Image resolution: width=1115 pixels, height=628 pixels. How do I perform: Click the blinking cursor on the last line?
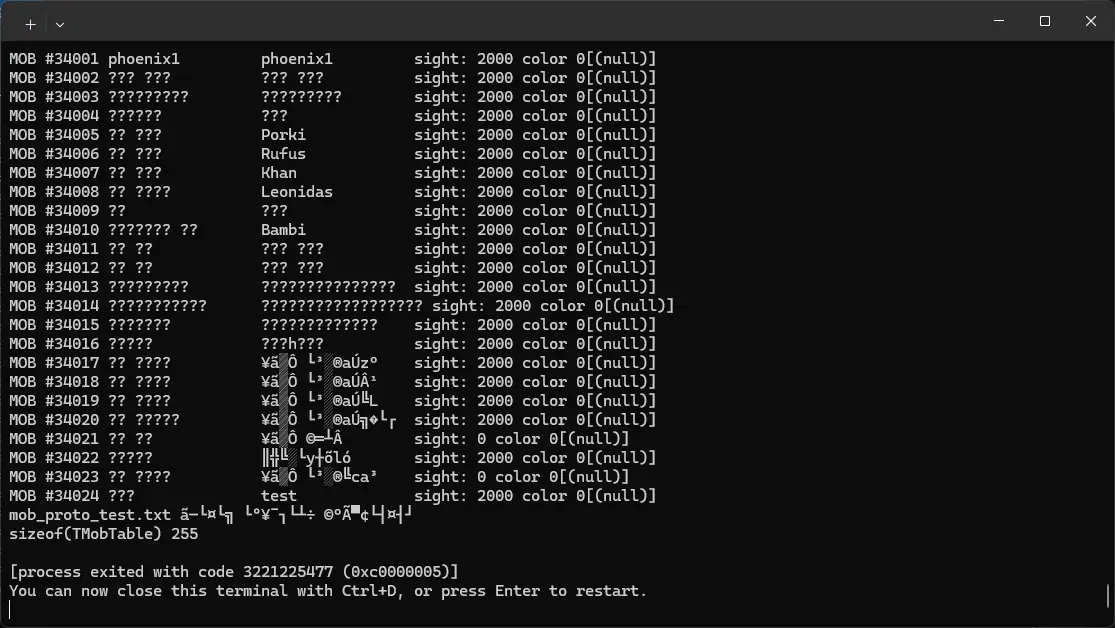coord(11,610)
